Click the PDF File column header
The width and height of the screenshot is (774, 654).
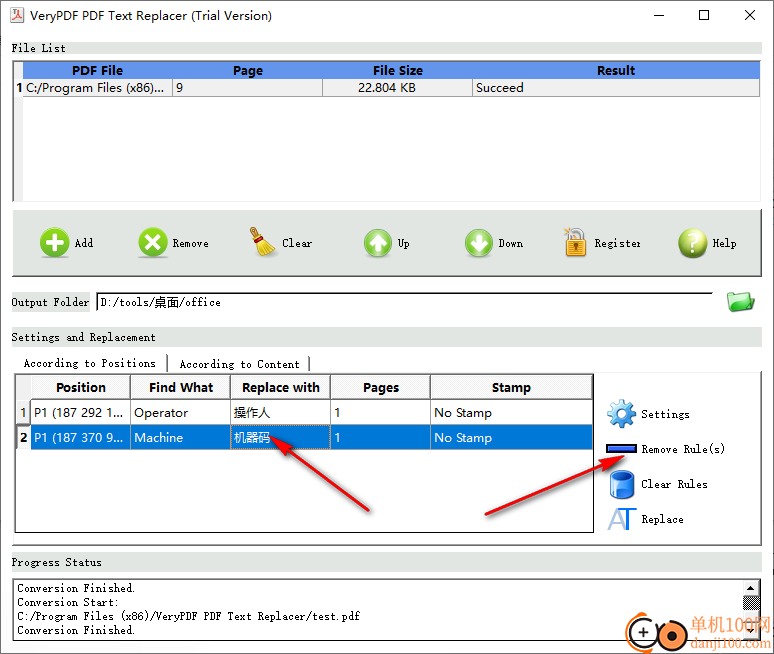pyautogui.click(x=98, y=71)
